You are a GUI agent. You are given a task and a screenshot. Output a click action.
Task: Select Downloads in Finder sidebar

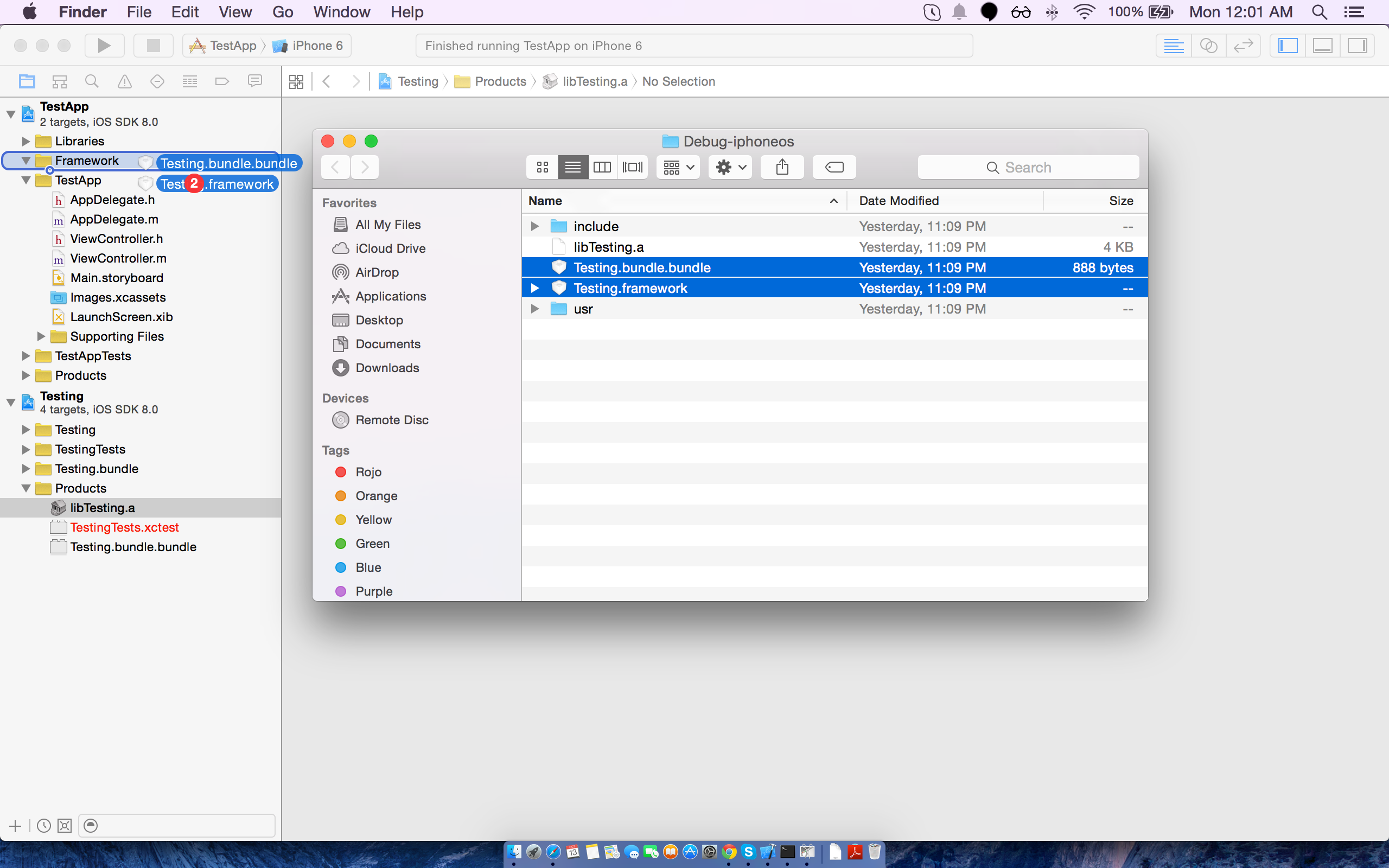coord(387,368)
